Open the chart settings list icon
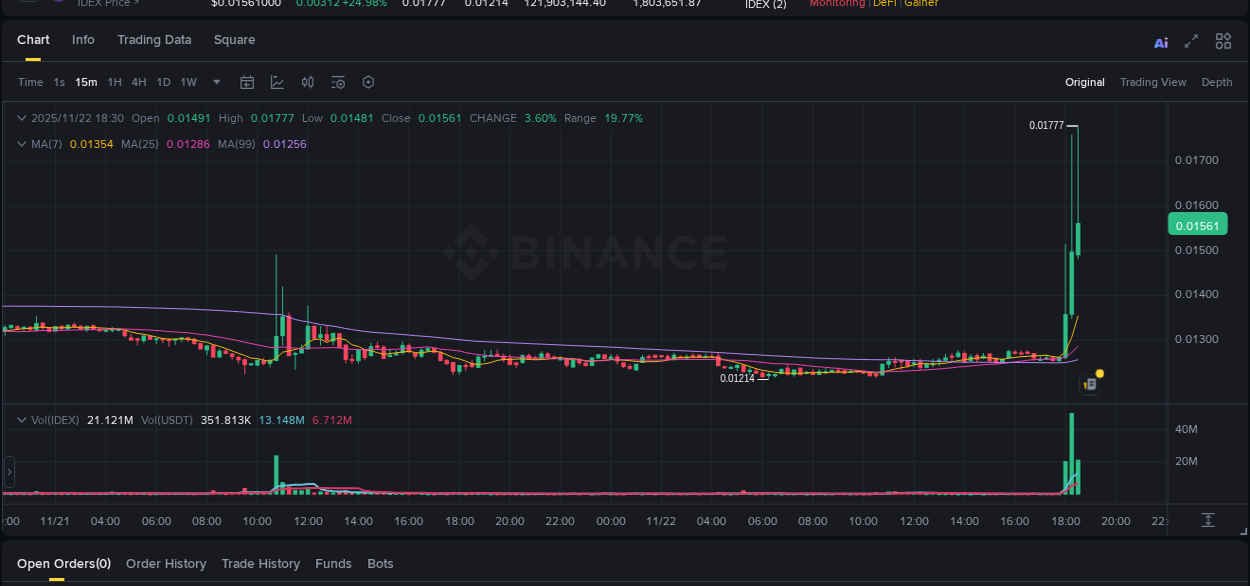1250x586 pixels. pos(338,82)
